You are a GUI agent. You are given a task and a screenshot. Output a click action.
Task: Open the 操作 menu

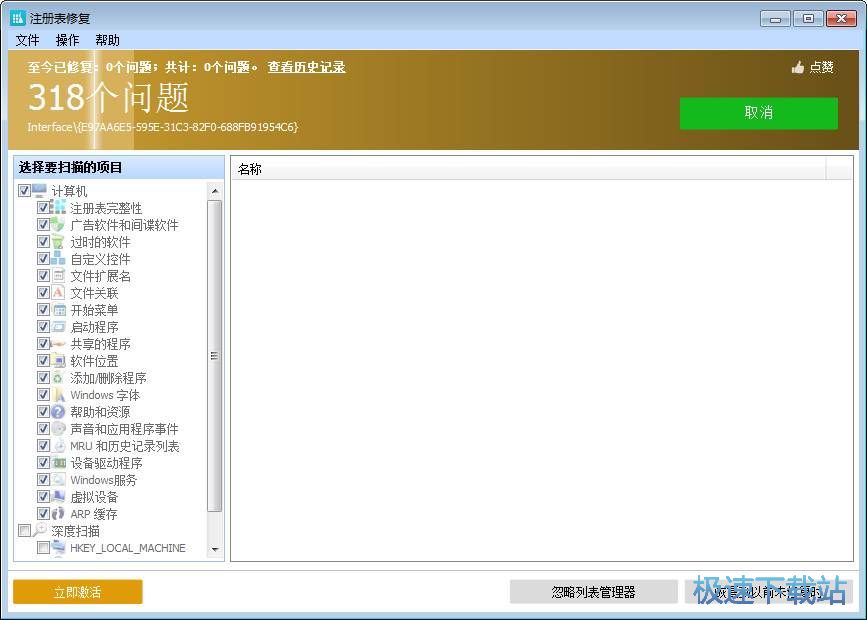(66, 40)
